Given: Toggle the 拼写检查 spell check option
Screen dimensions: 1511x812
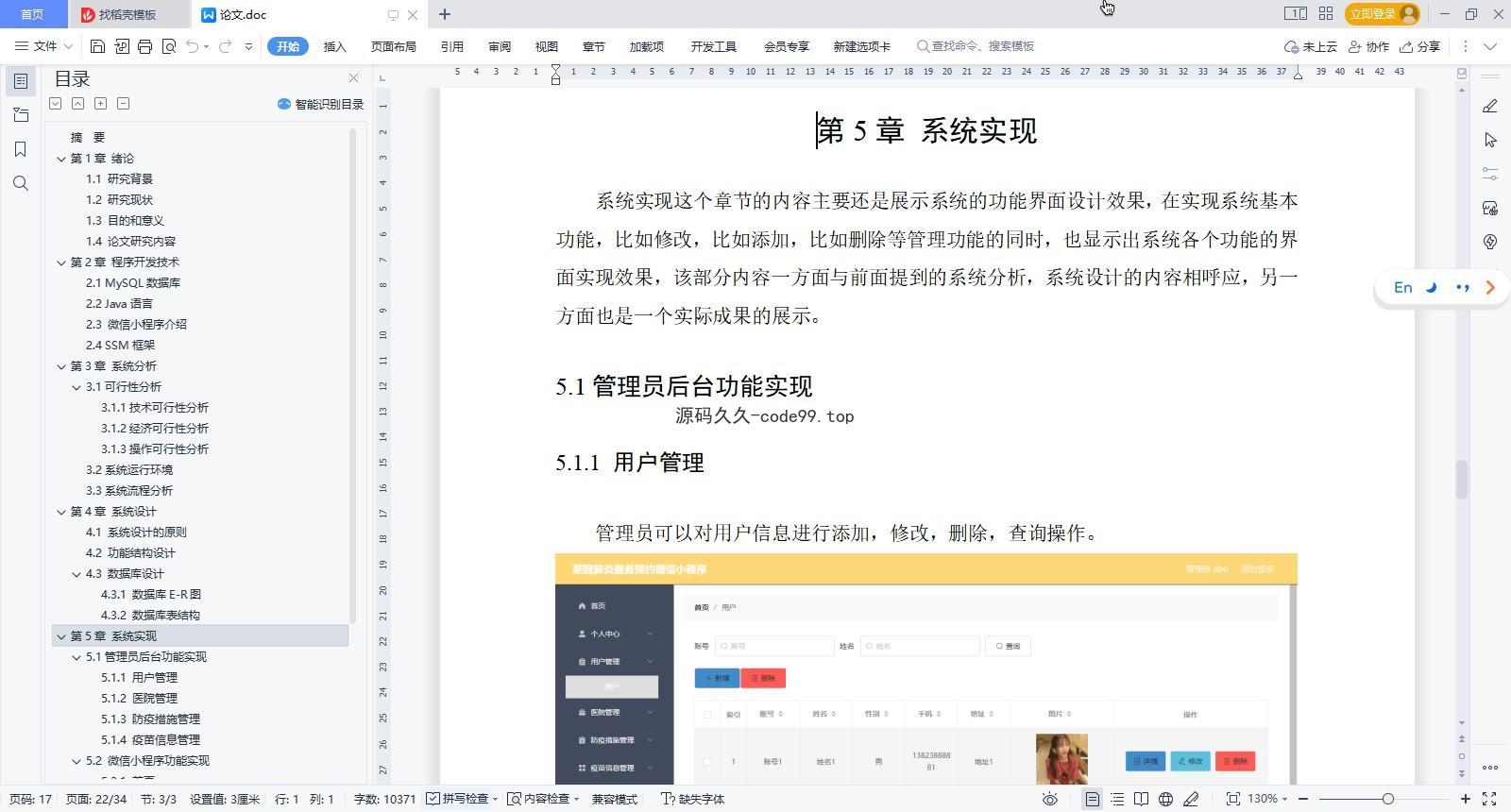Looking at the screenshot, I should tap(461, 799).
